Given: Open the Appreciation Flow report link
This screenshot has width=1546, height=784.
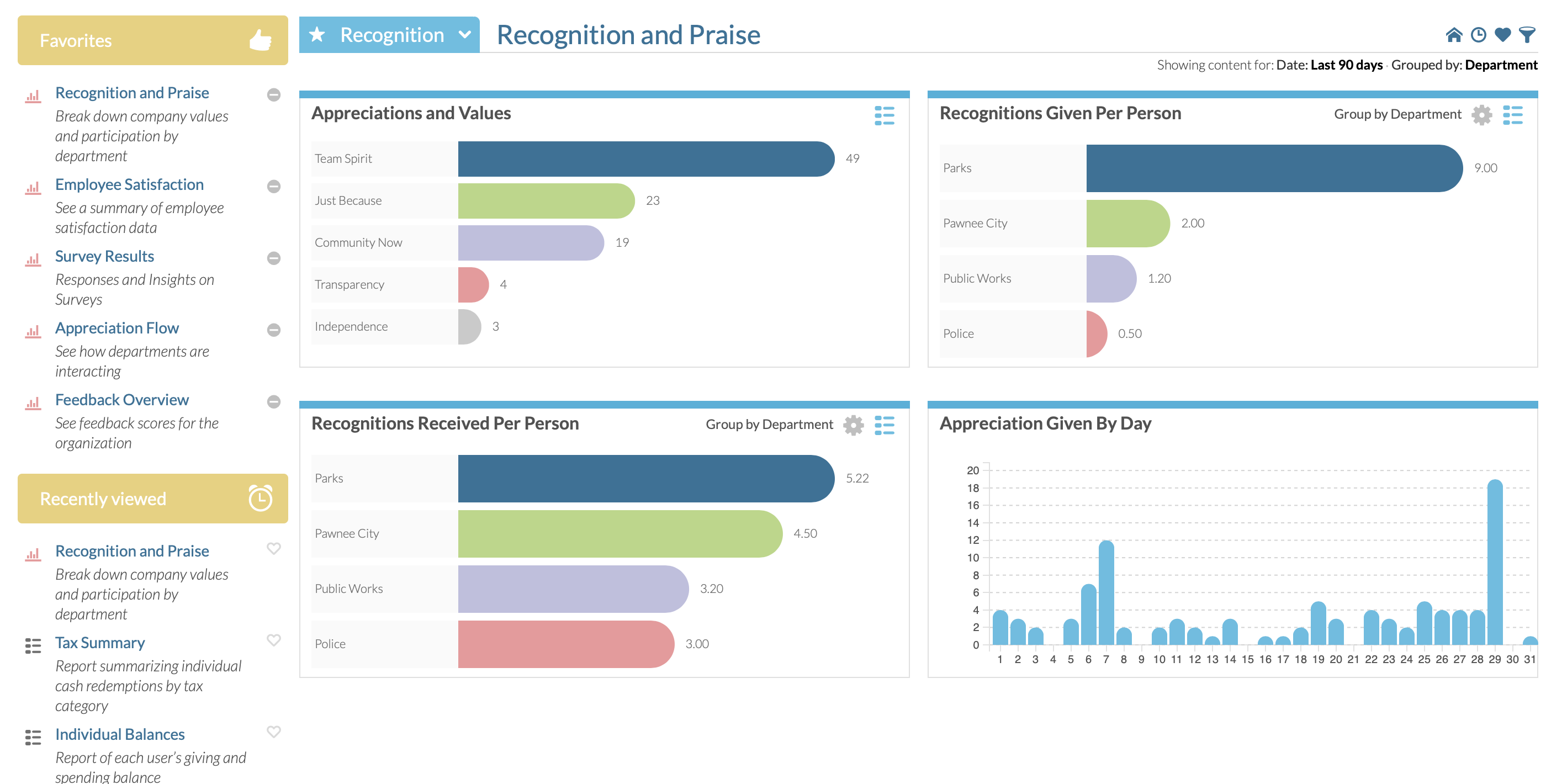Looking at the screenshot, I should [117, 328].
